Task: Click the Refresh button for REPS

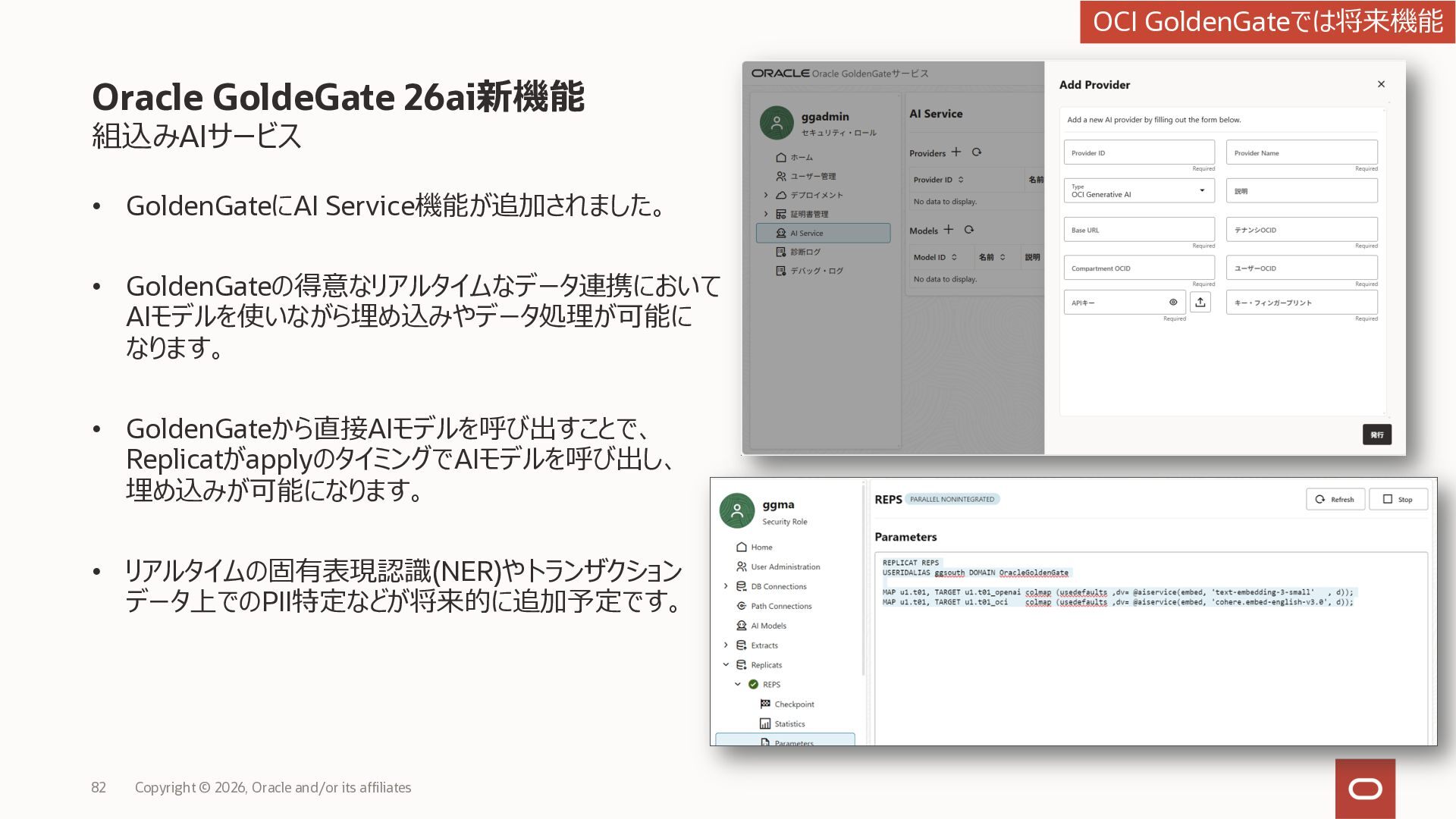Action: pos(1335,500)
